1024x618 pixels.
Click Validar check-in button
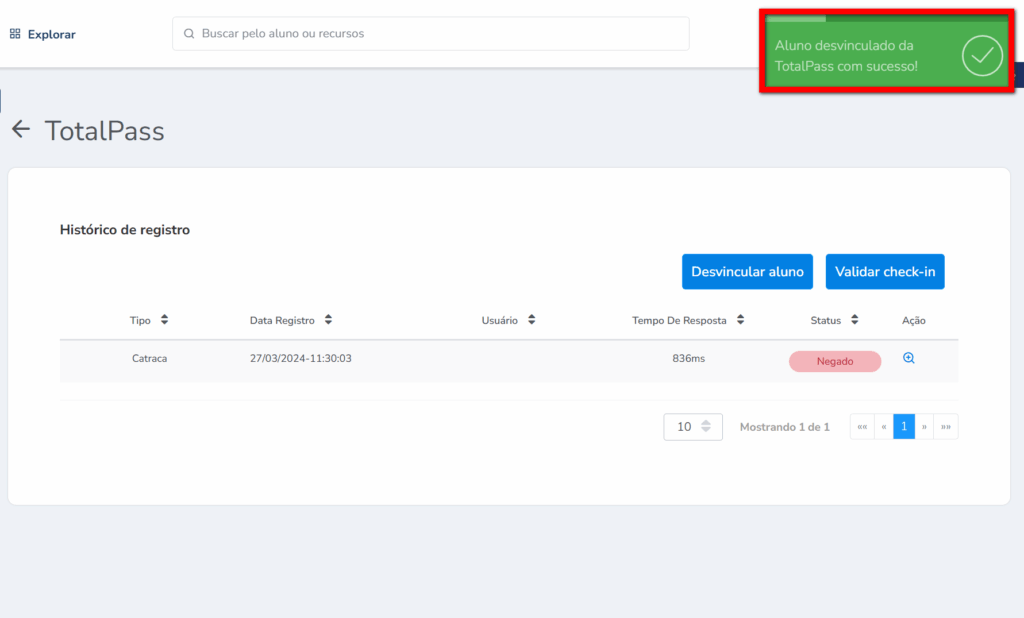885,272
